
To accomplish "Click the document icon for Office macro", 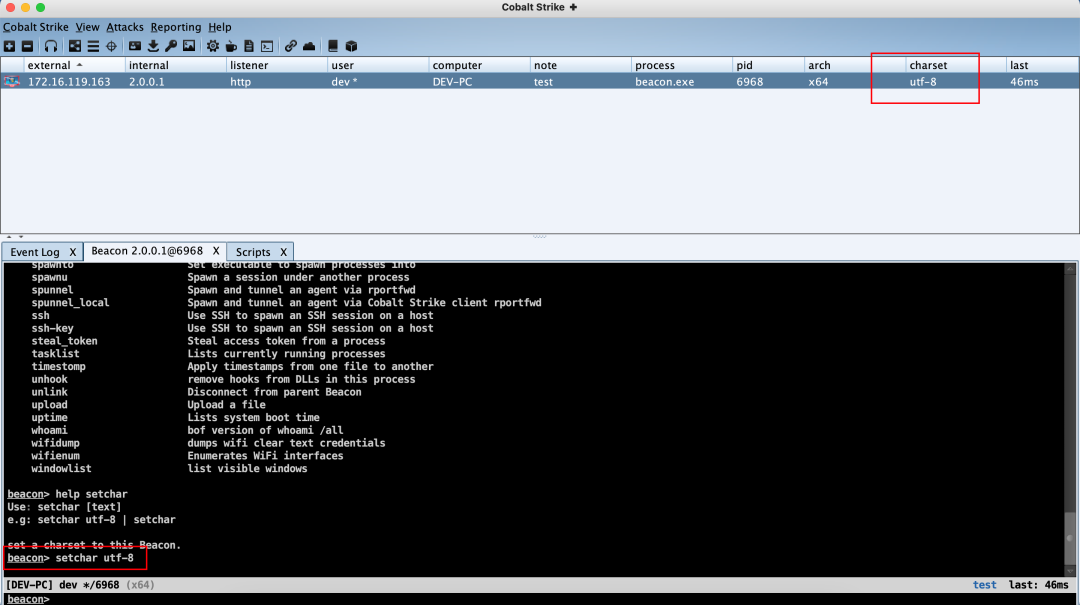I will tap(249, 46).
